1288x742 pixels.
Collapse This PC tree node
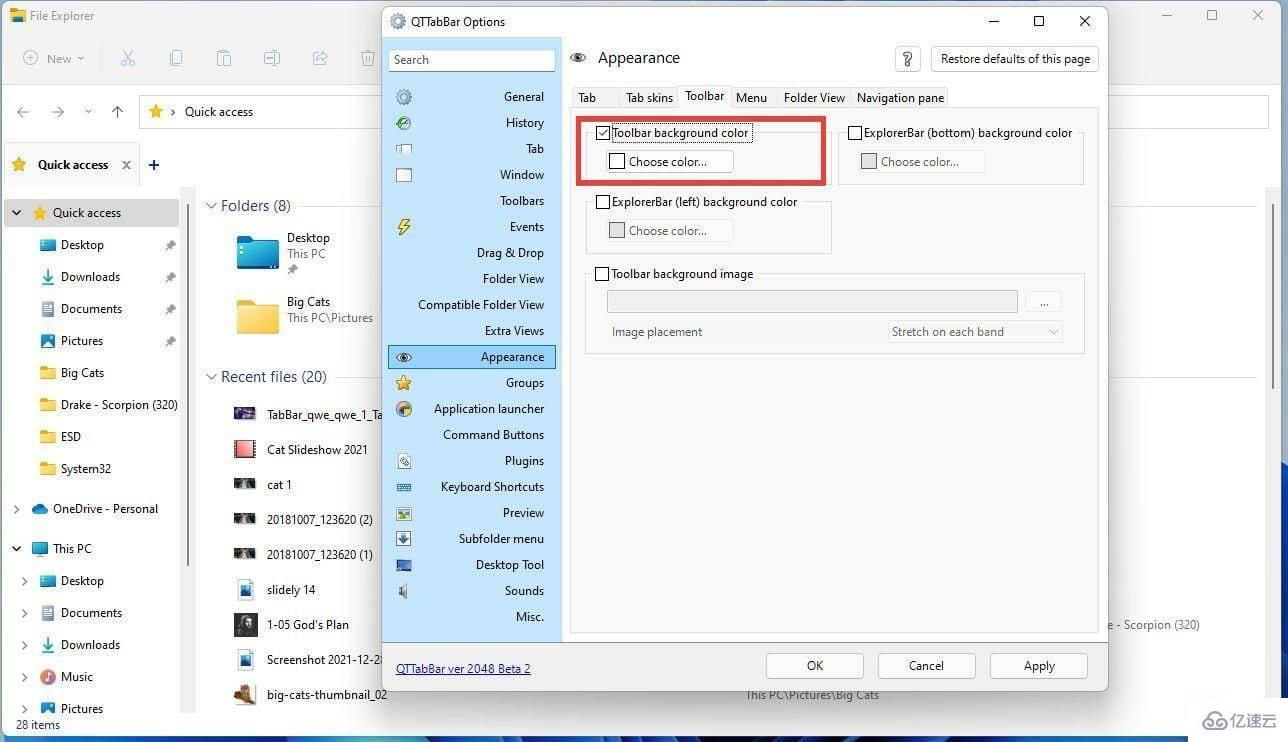(17, 549)
